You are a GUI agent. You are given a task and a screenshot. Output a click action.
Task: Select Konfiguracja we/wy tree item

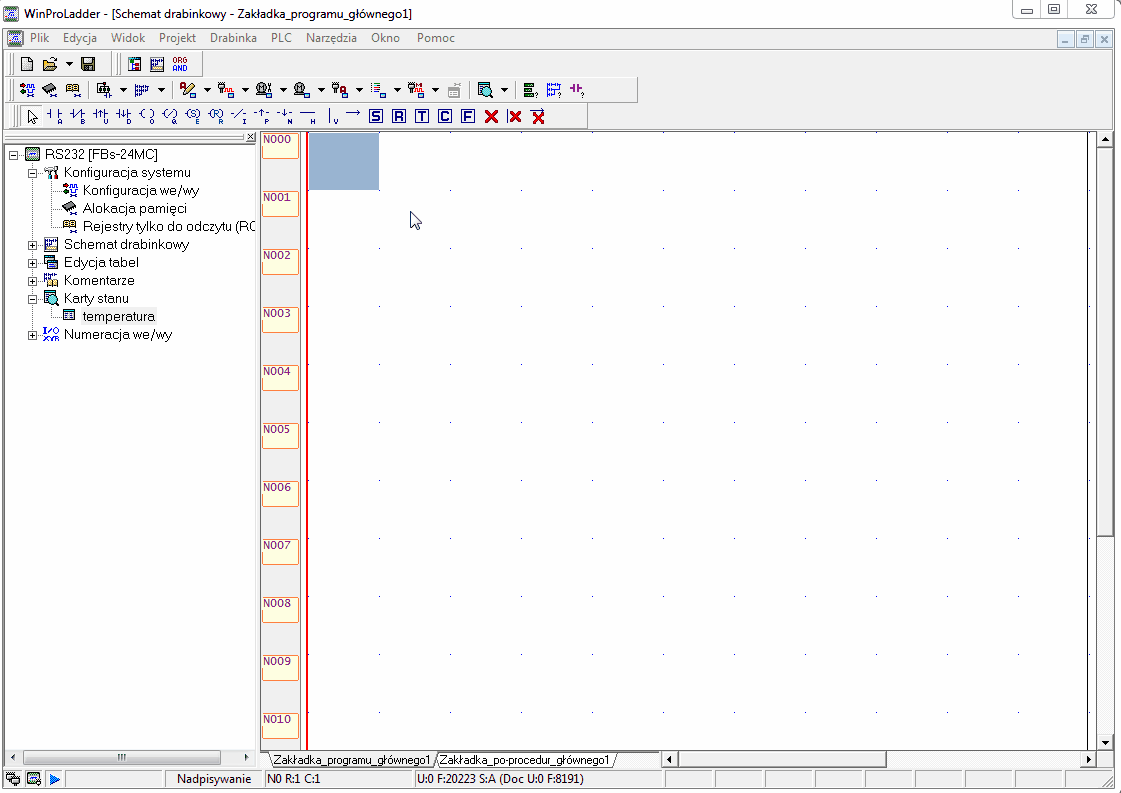click(141, 190)
